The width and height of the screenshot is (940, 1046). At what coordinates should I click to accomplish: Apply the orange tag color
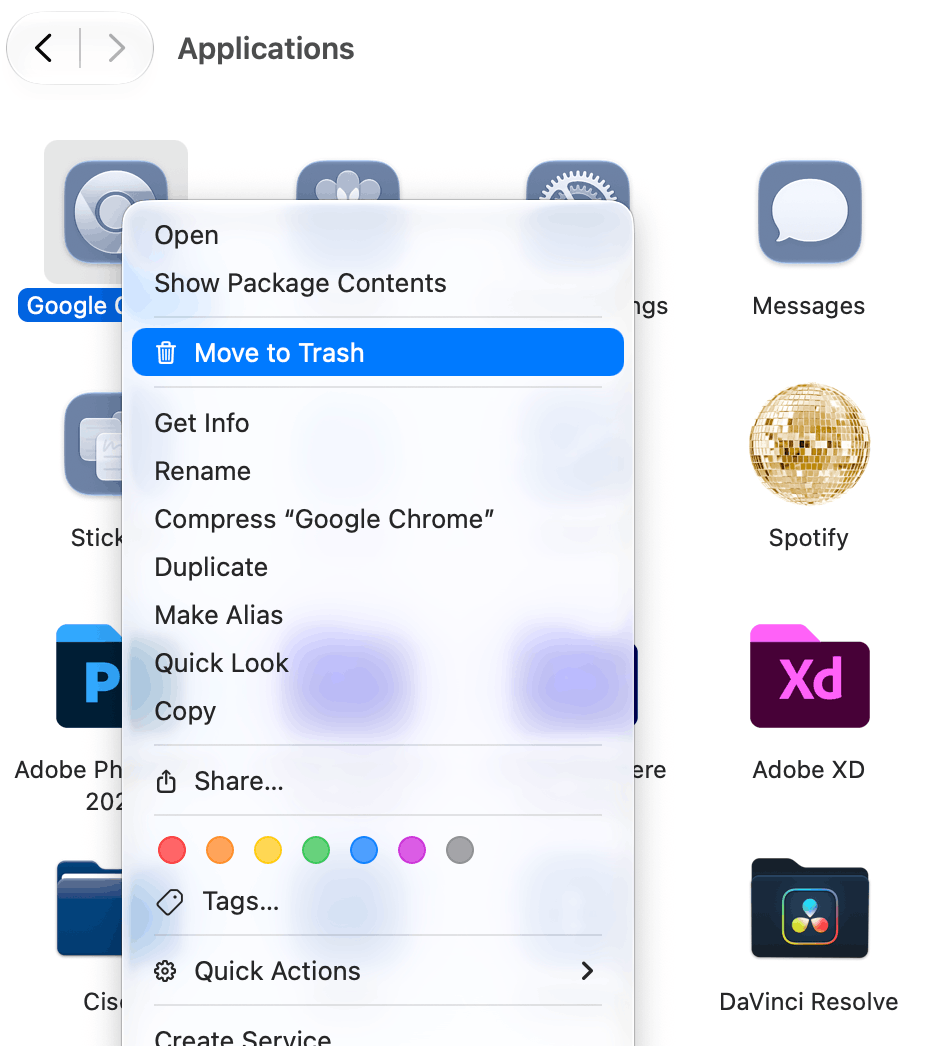220,851
